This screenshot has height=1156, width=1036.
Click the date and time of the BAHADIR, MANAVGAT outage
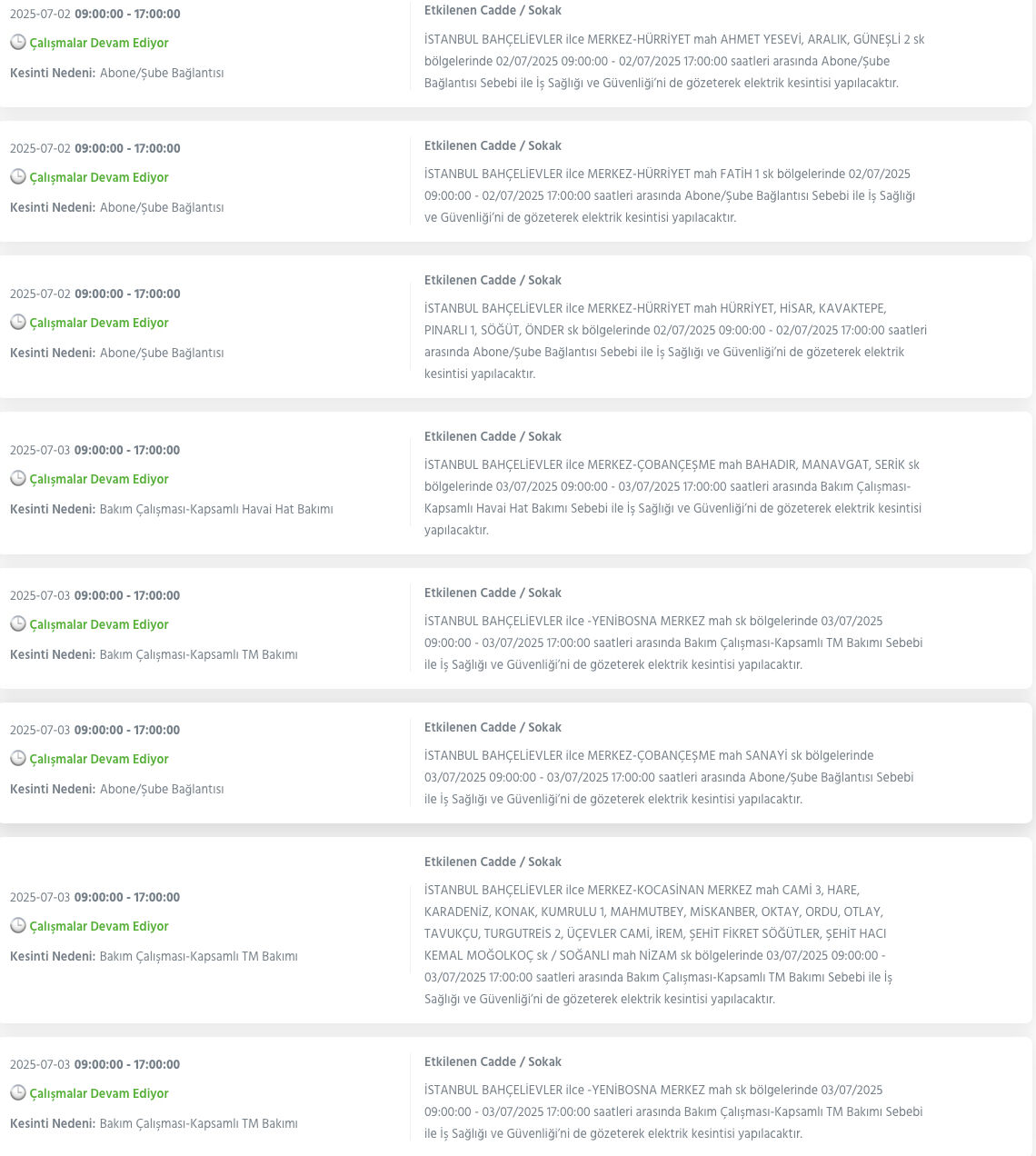(95, 450)
